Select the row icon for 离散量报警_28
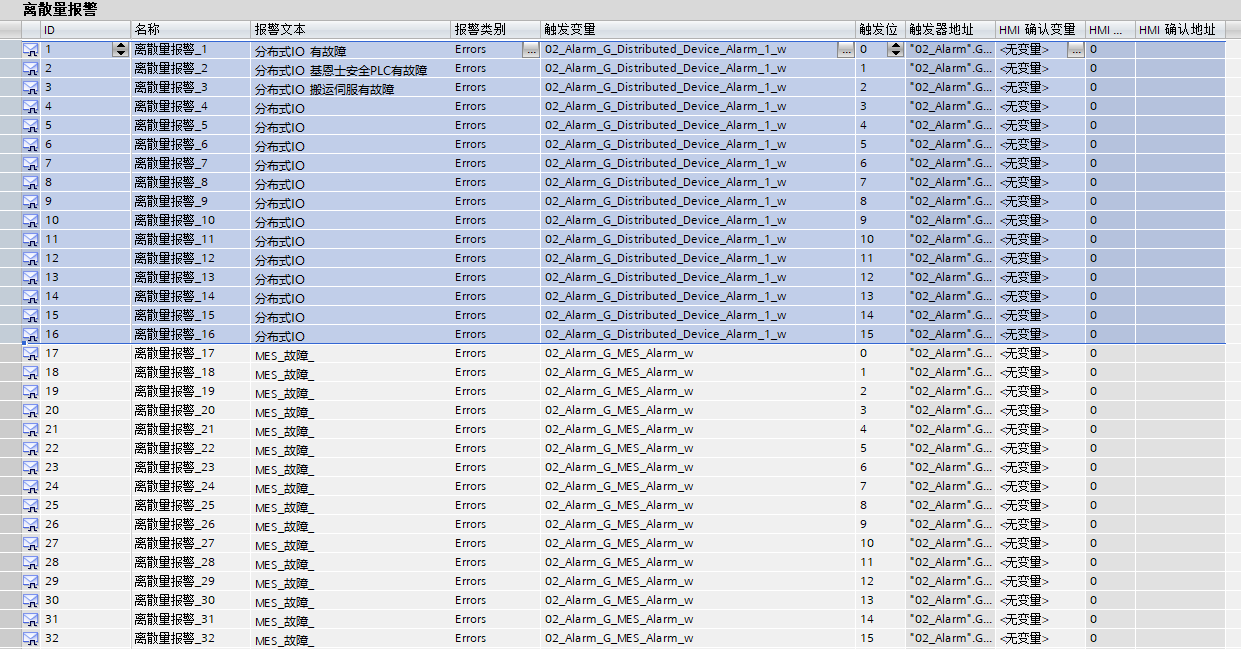Image resolution: width=1241 pixels, height=649 pixels. pos(30,562)
